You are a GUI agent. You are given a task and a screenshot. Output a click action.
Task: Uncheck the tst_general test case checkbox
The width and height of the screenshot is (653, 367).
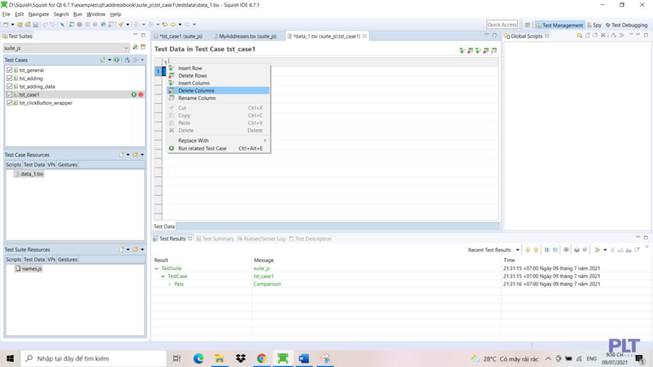pyautogui.click(x=10, y=70)
